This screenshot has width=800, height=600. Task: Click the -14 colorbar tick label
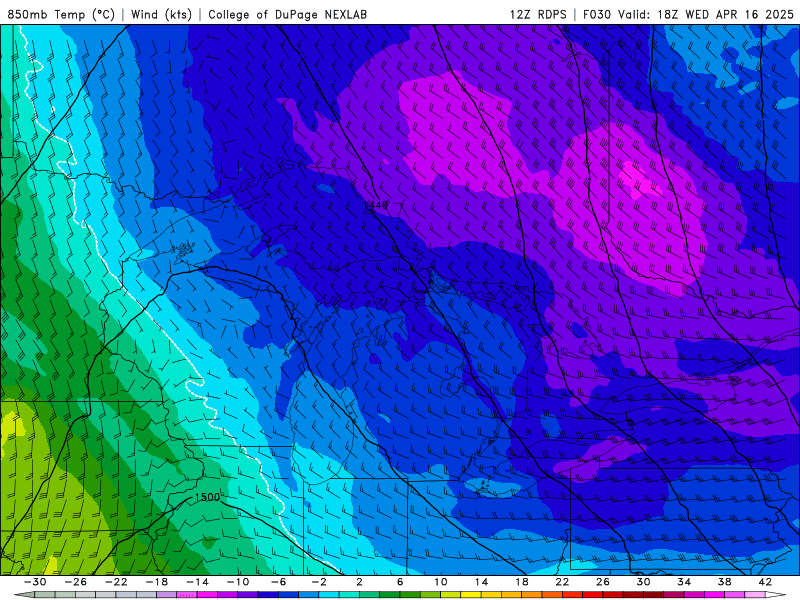tap(197, 582)
